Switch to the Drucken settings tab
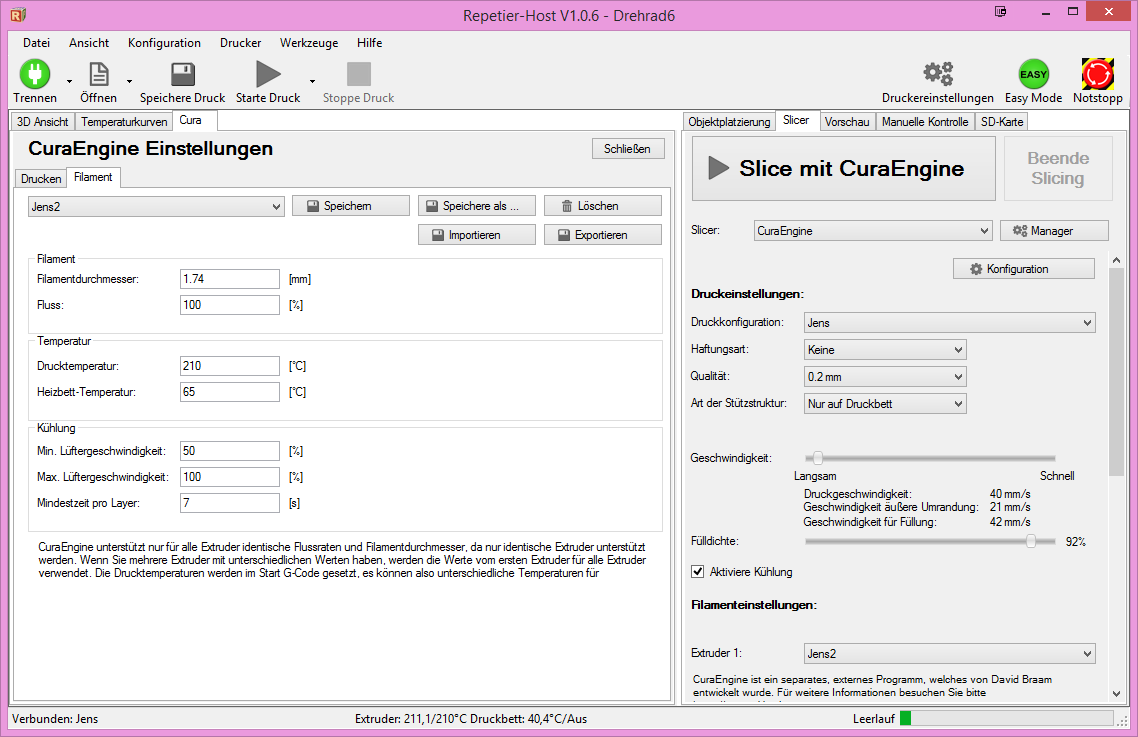This screenshot has height=737, width=1138. (41, 179)
